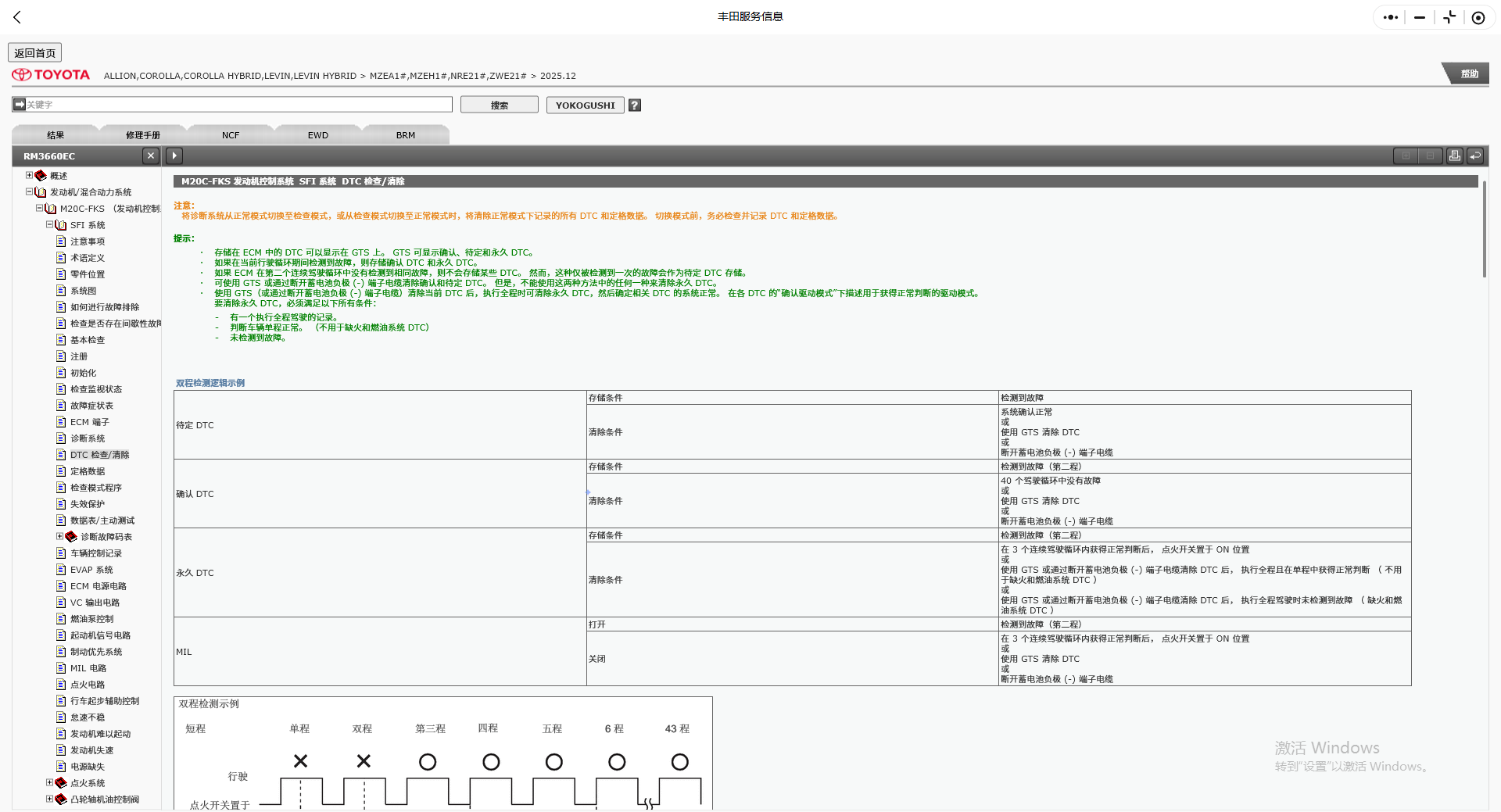Select the NCF tab
The image size is (1501, 812).
tap(231, 134)
